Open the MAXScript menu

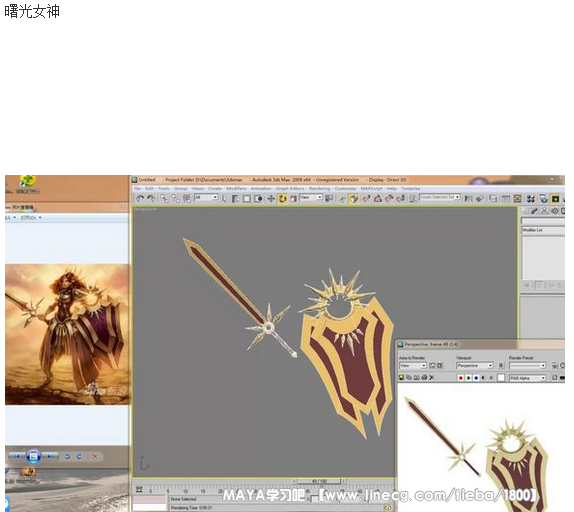(x=371, y=188)
